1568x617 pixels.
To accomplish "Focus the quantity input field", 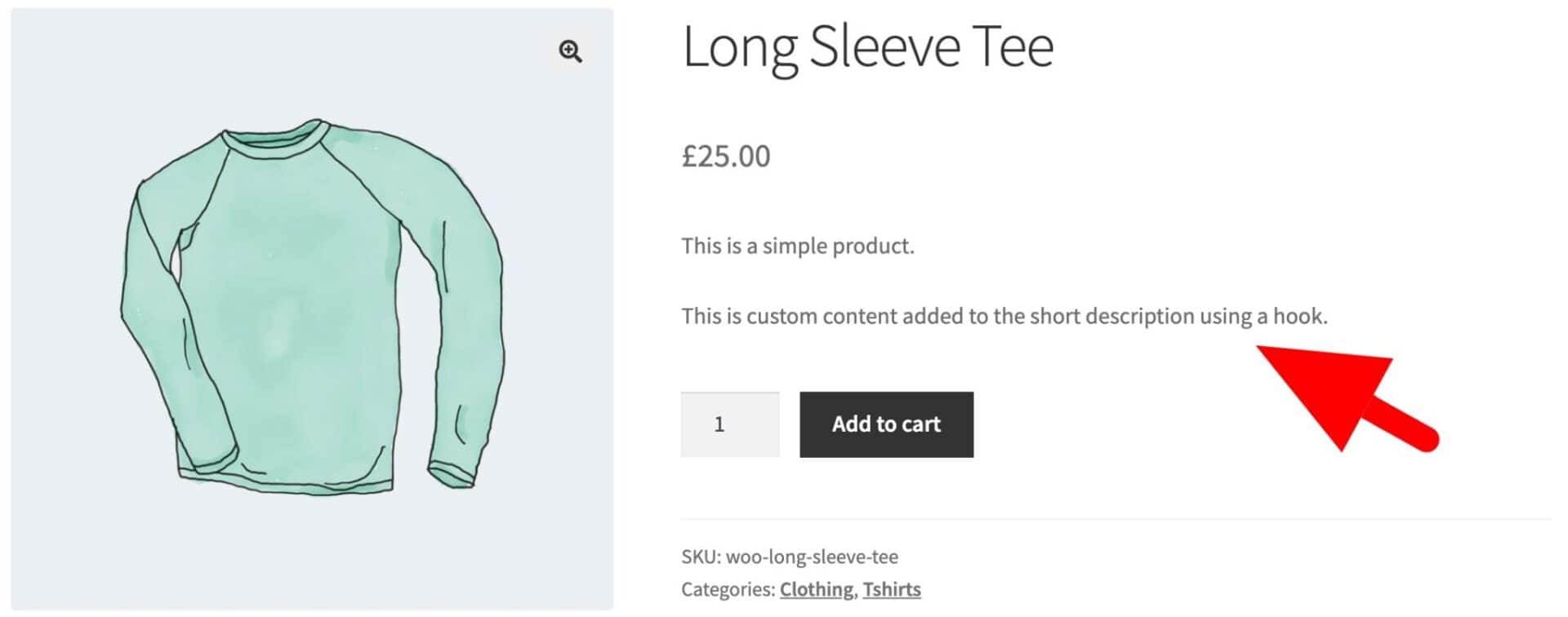I will (x=729, y=424).
